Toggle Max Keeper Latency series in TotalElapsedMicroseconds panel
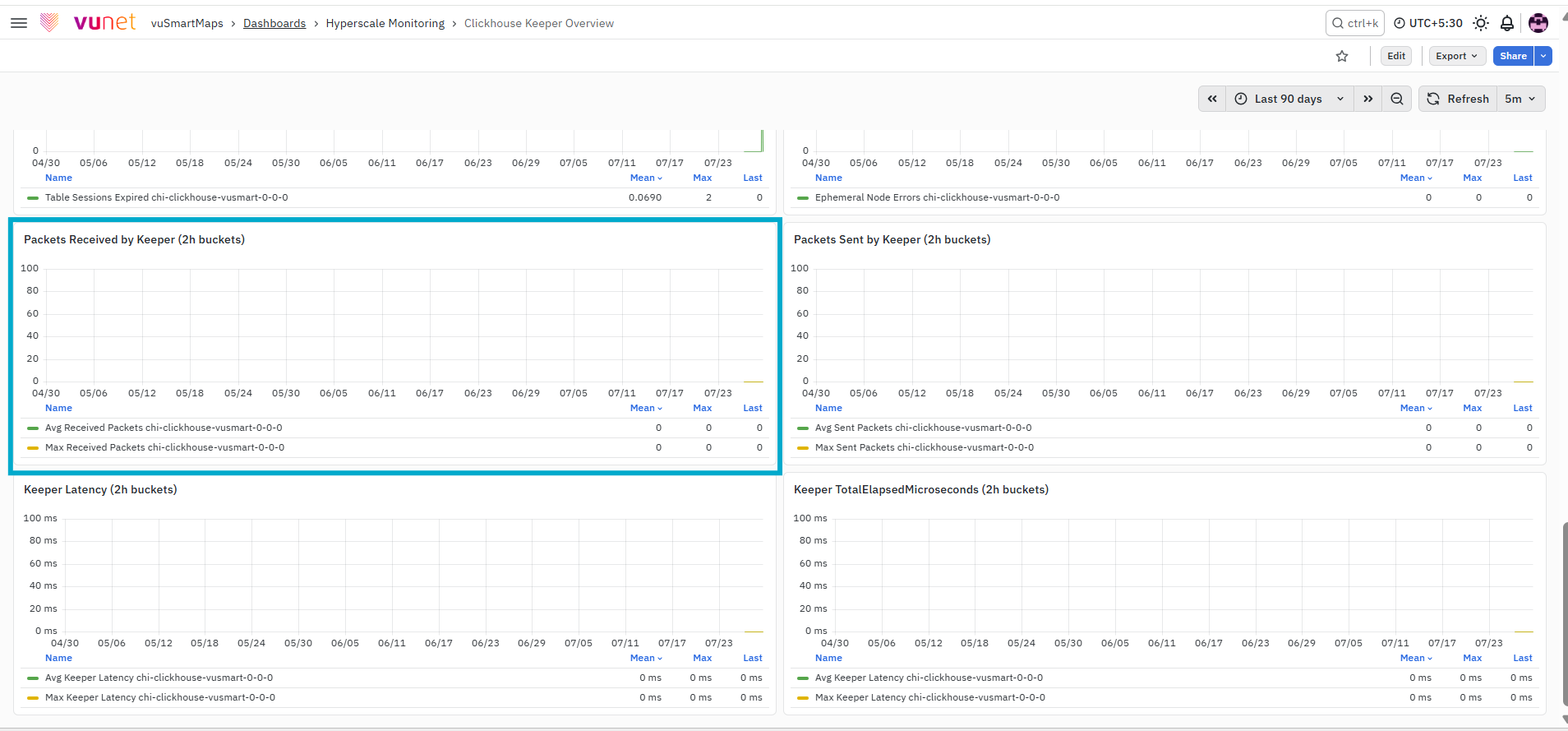The width and height of the screenshot is (1568, 731). pyautogui.click(x=930, y=697)
